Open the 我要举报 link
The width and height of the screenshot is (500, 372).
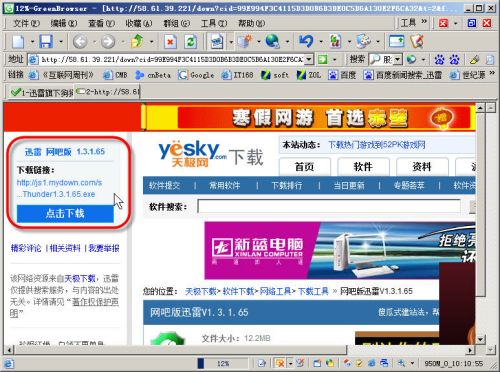[x=104, y=248]
